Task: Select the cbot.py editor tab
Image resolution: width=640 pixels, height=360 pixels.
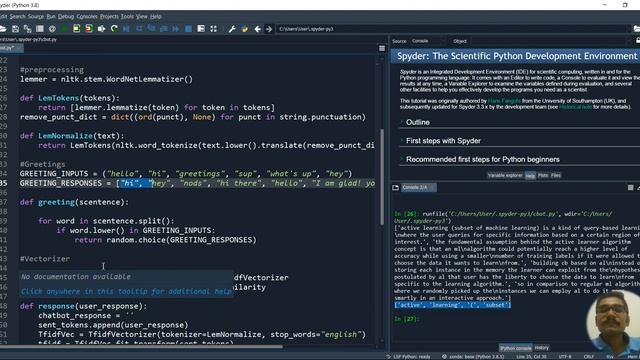Action: pyautogui.click(x=10, y=48)
